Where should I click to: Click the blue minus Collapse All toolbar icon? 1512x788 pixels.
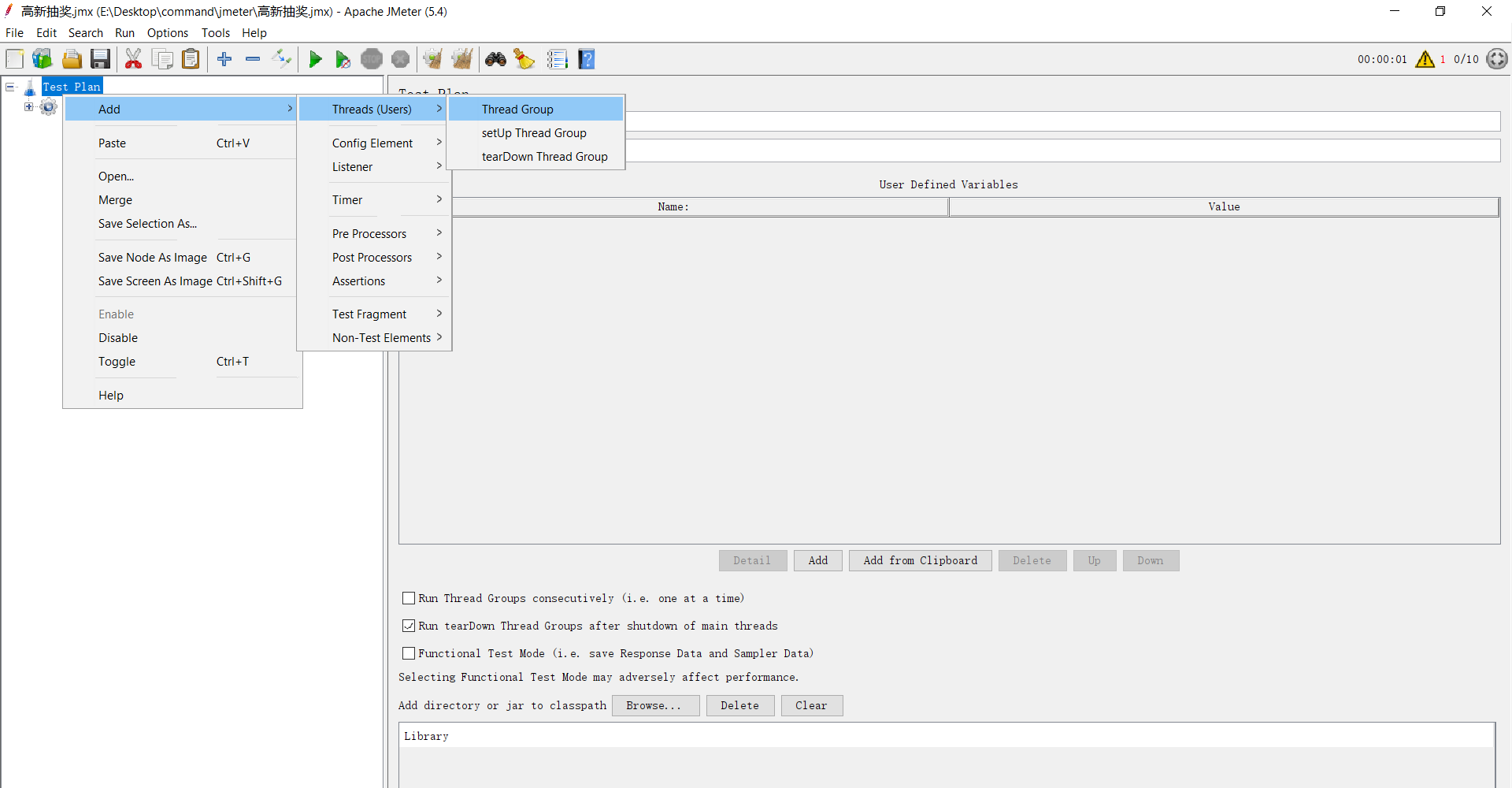253,59
